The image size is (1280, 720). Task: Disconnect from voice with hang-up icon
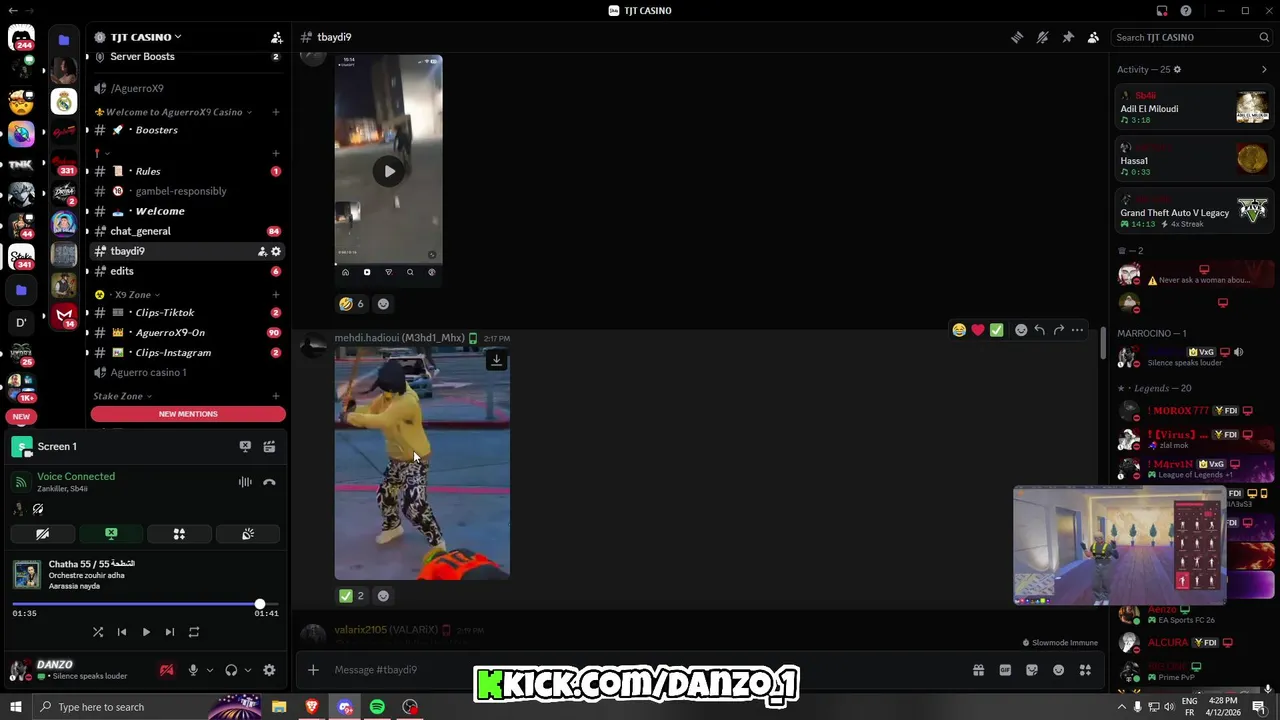pyautogui.click(x=269, y=482)
